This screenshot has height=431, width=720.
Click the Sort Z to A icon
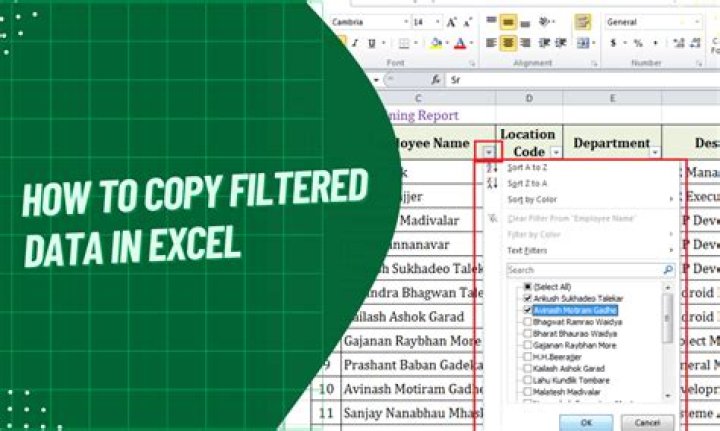click(x=492, y=184)
